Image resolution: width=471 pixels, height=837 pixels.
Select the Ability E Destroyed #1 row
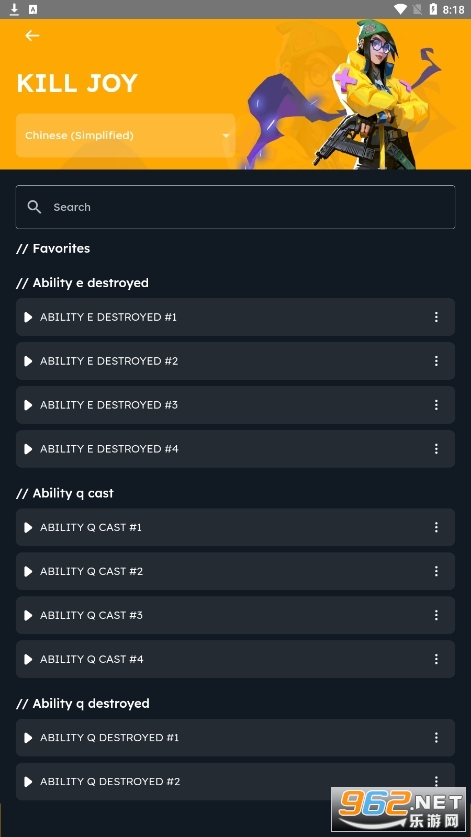(236, 317)
